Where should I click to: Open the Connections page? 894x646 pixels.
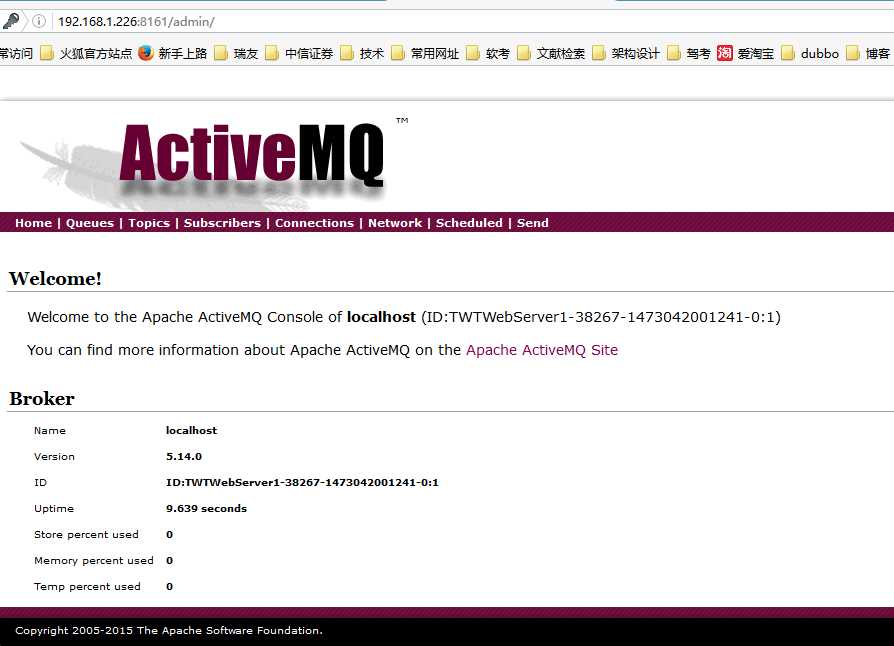click(314, 223)
